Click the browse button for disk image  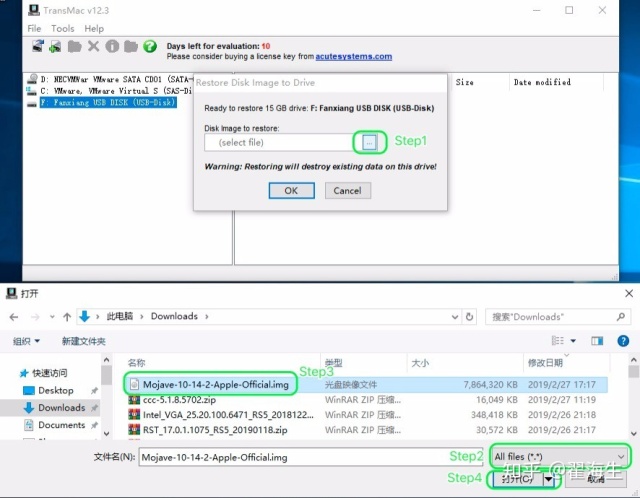pyautogui.click(x=369, y=142)
